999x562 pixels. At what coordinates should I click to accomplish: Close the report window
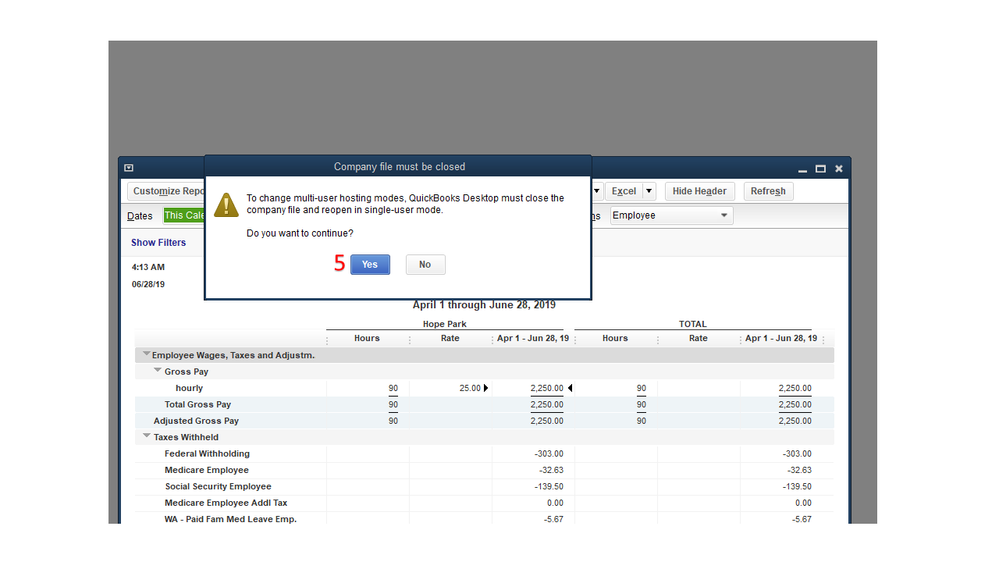(838, 169)
